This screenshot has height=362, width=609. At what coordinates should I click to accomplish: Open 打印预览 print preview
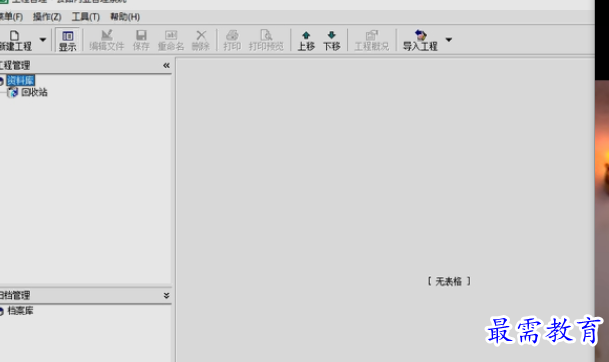pos(266,40)
